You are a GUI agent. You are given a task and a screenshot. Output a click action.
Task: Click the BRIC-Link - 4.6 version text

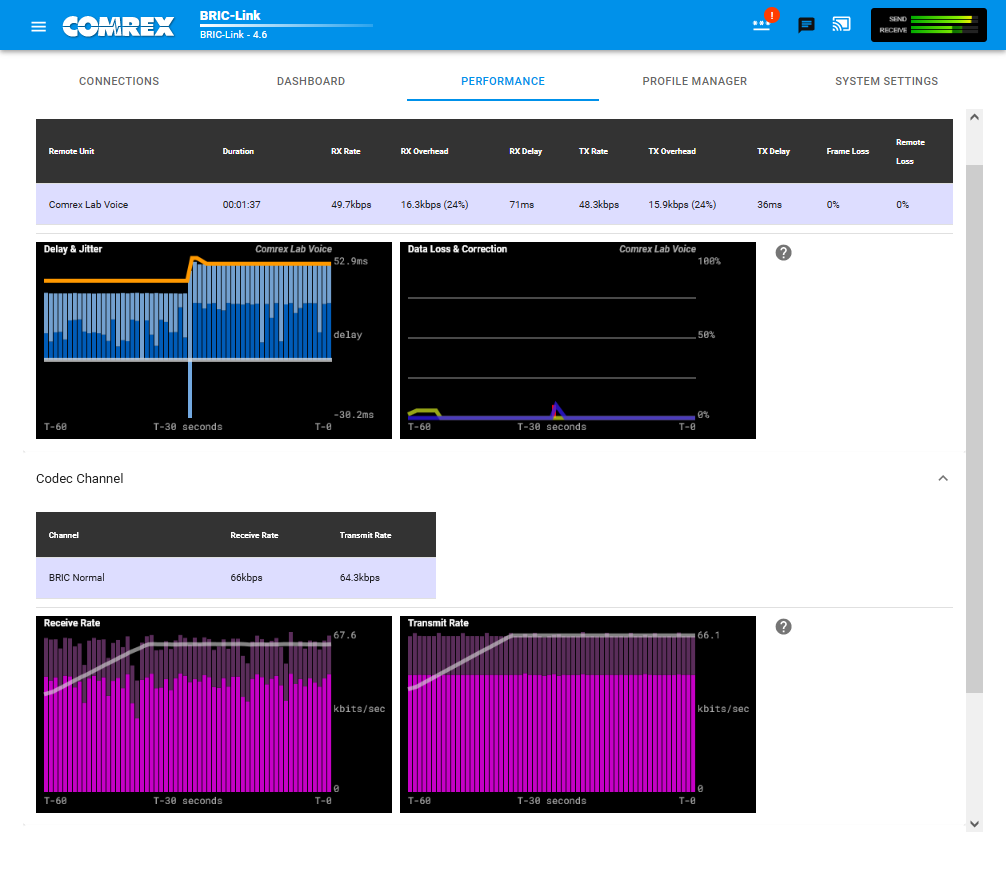(x=233, y=35)
